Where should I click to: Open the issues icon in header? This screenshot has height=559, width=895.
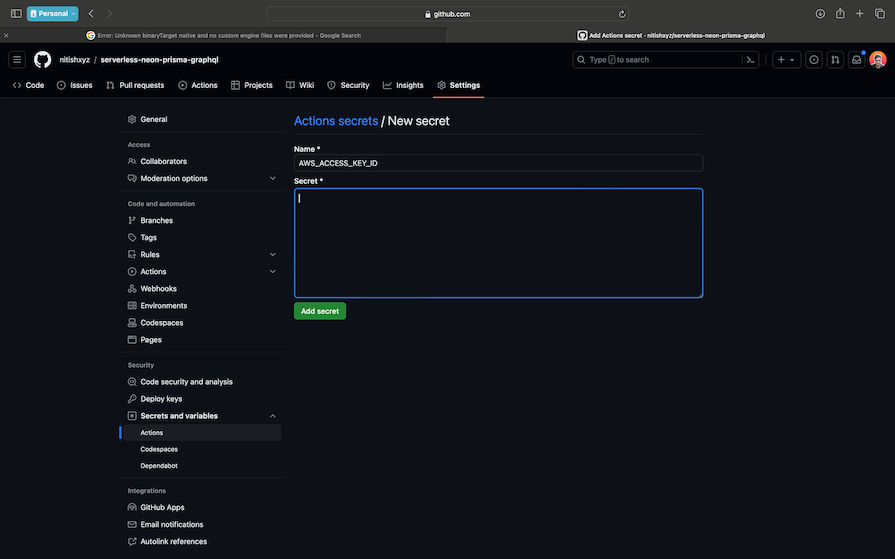tap(813, 60)
